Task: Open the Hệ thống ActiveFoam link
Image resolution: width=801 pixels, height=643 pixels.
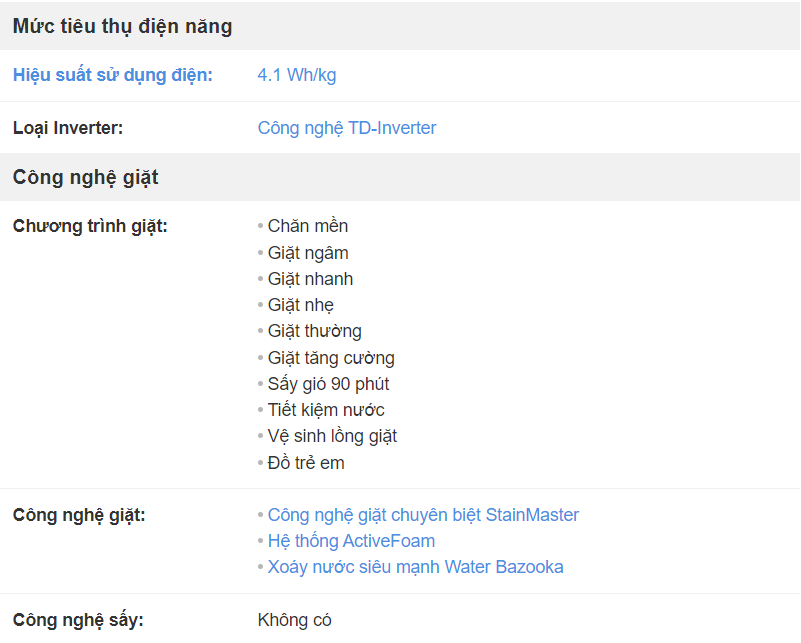Action: (x=351, y=541)
